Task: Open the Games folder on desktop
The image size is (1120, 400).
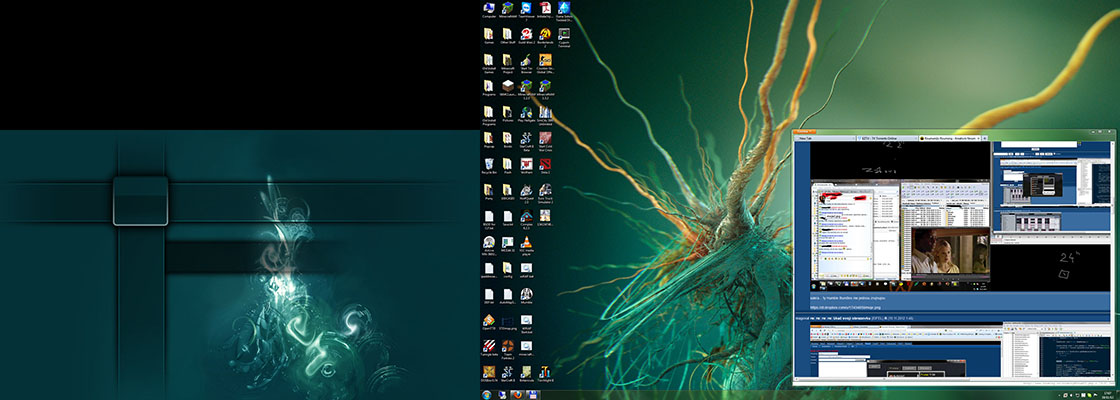Action: 489,35
